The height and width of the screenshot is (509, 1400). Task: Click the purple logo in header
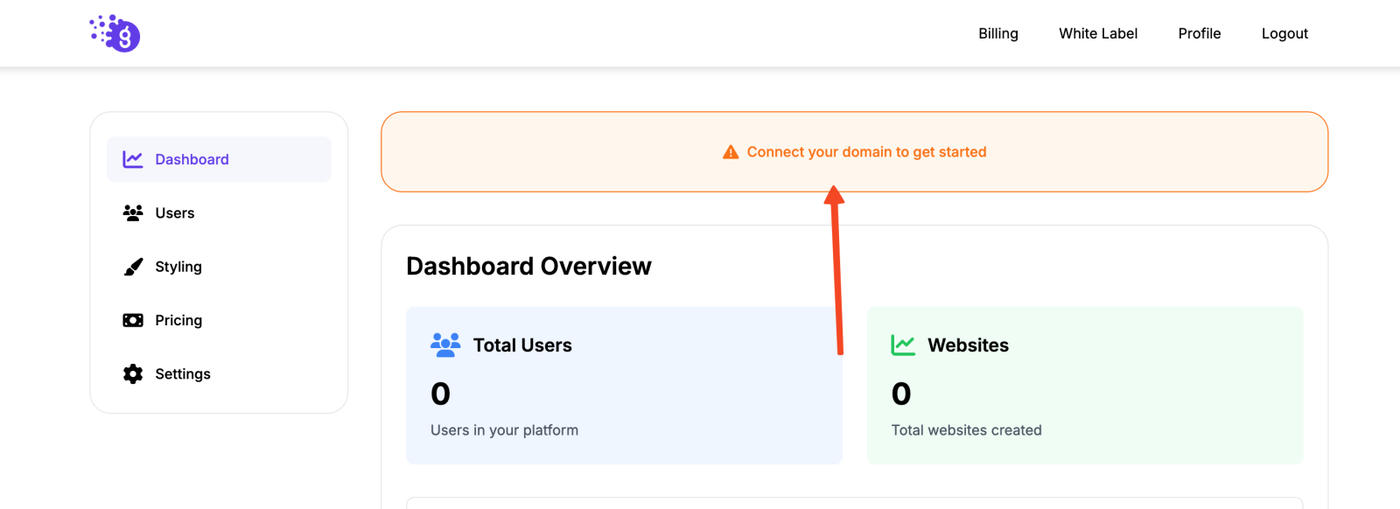click(115, 33)
